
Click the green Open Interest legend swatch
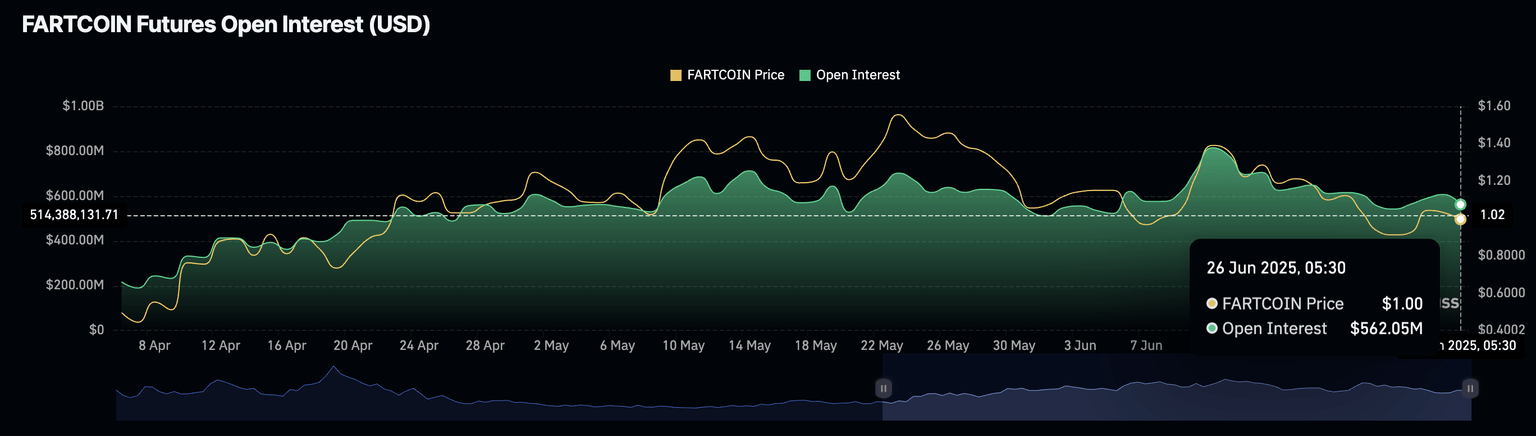click(x=803, y=75)
